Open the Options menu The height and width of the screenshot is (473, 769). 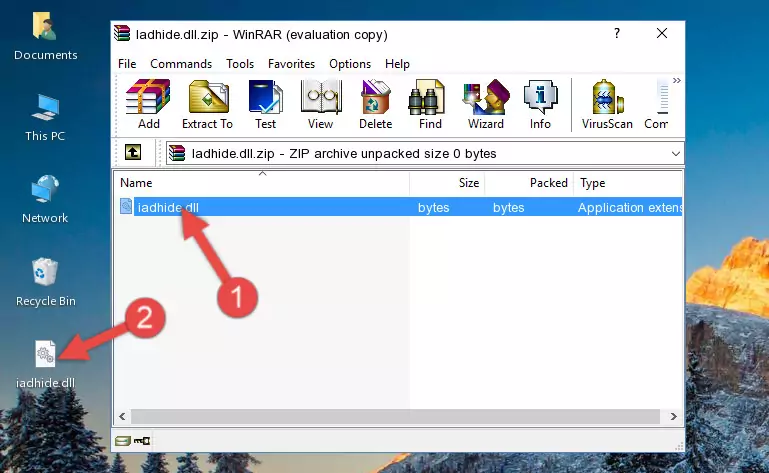350,64
